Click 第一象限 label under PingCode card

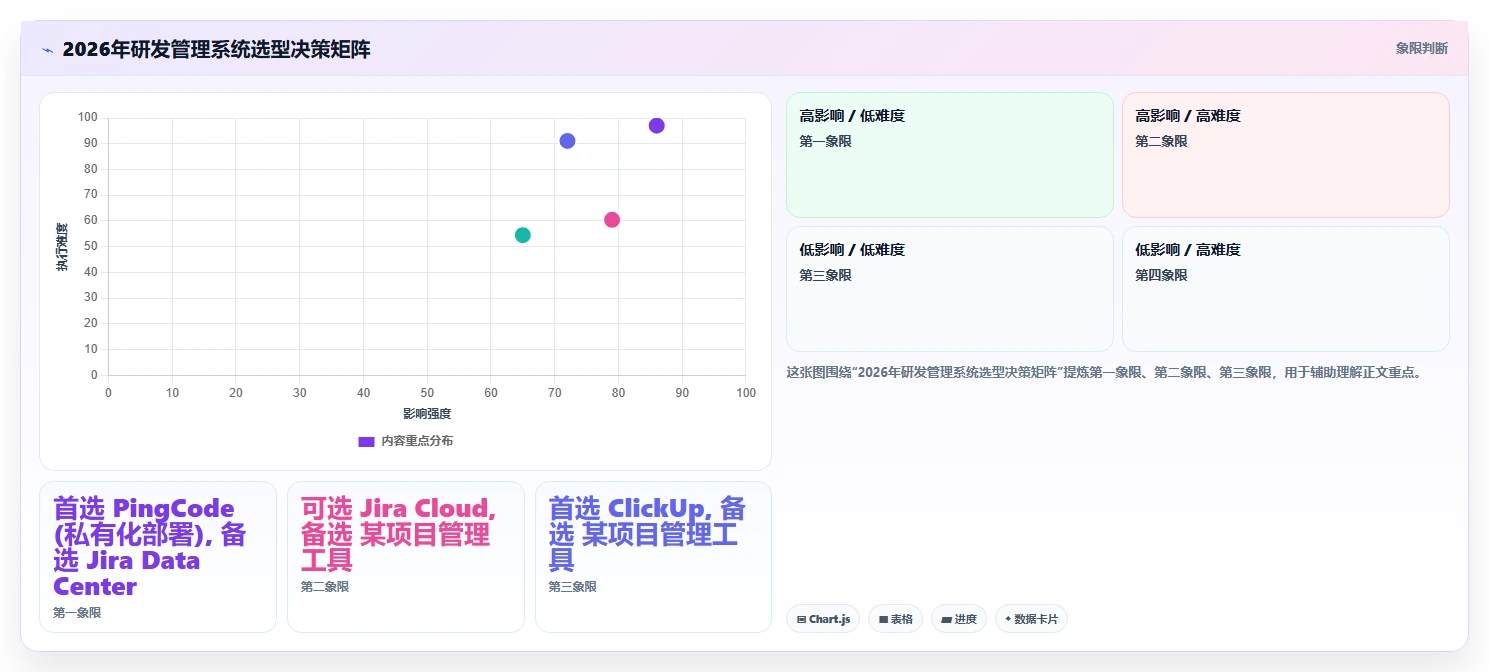[x=77, y=613]
